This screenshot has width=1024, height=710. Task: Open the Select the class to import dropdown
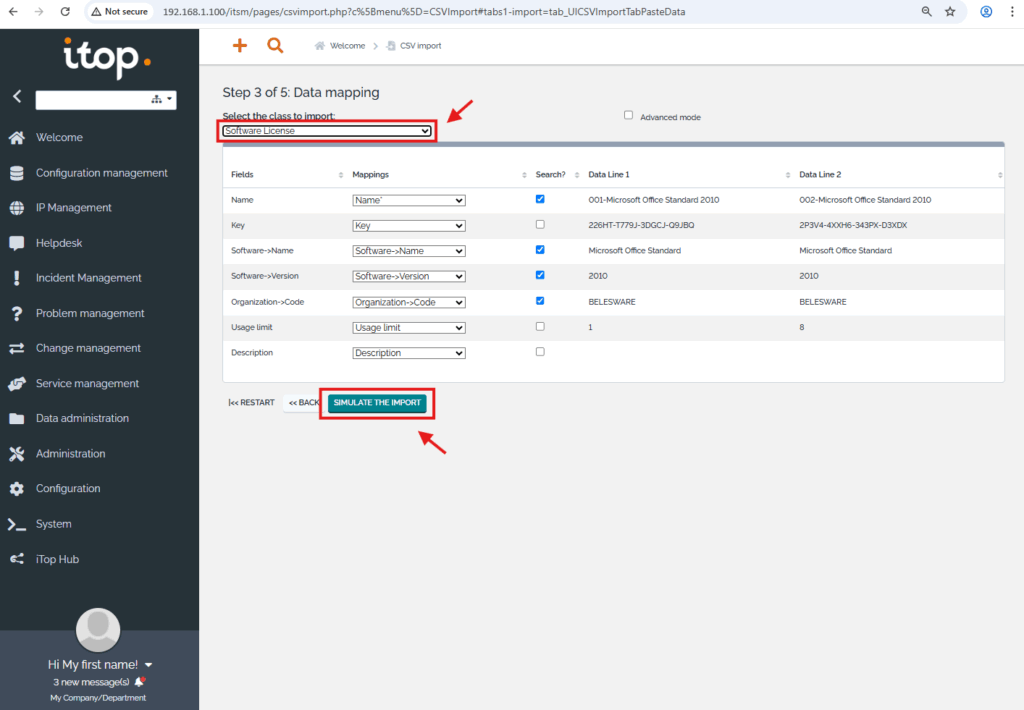point(327,131)
